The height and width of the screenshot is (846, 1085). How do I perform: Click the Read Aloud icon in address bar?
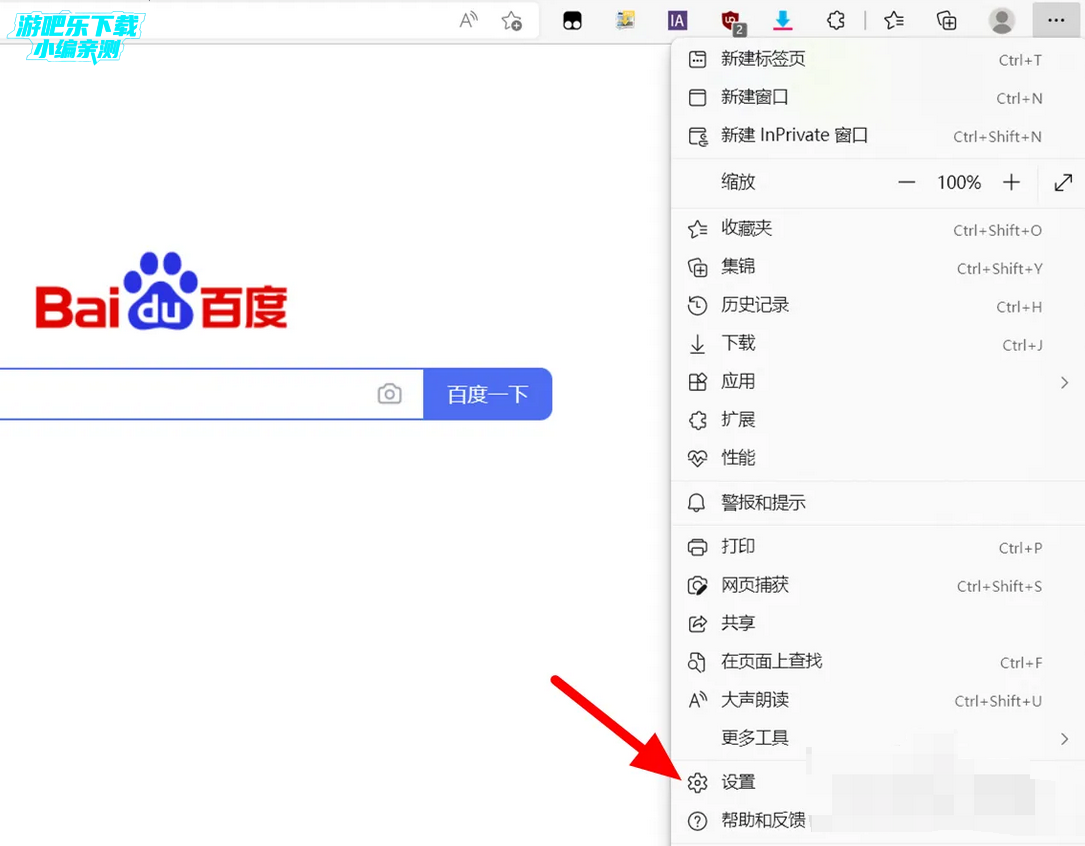point(468,20)
